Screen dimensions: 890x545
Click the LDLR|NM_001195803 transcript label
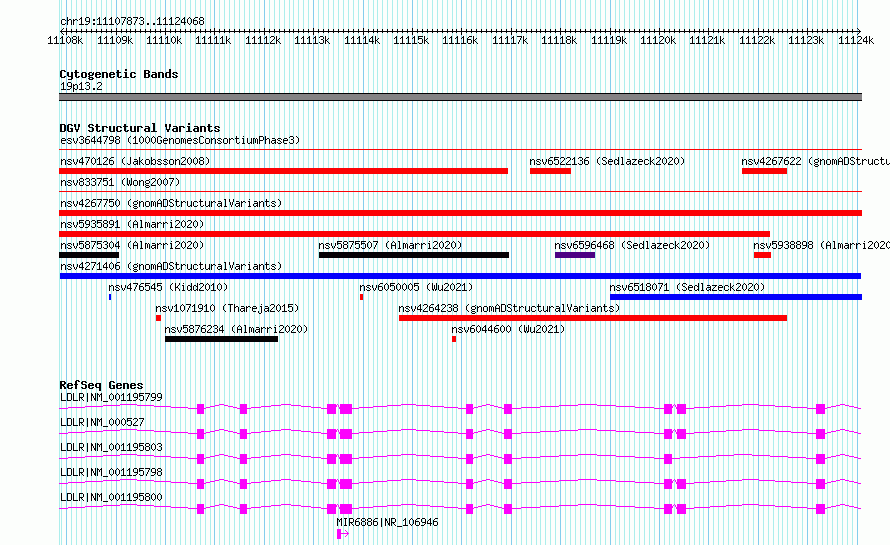point(111,447)
